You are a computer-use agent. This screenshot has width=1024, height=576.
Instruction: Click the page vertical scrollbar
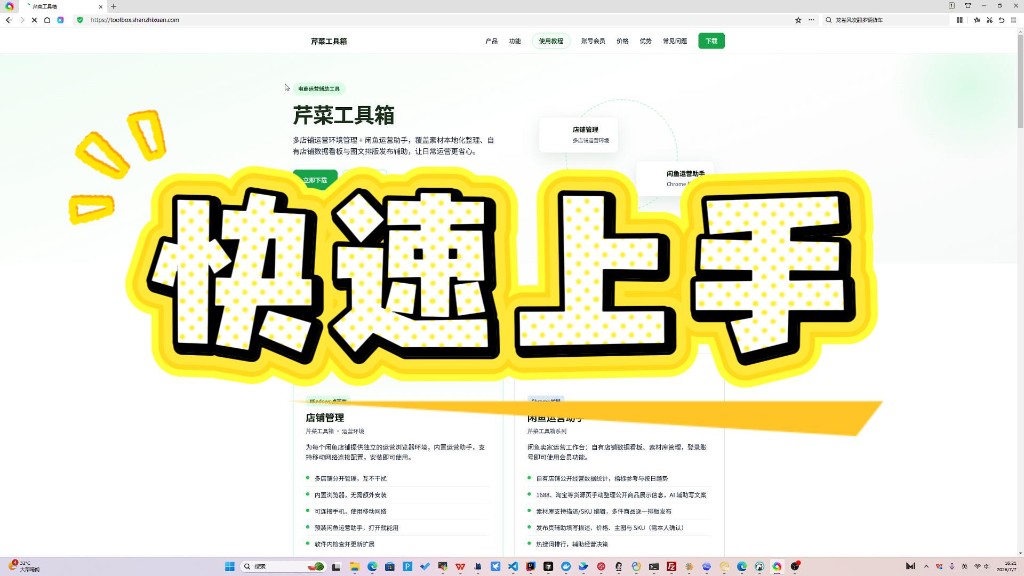click(1019, 292)
